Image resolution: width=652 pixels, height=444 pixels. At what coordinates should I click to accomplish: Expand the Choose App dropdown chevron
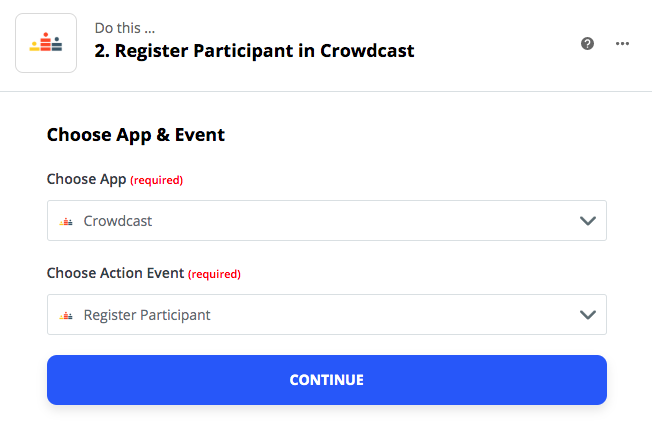(588, 221)
